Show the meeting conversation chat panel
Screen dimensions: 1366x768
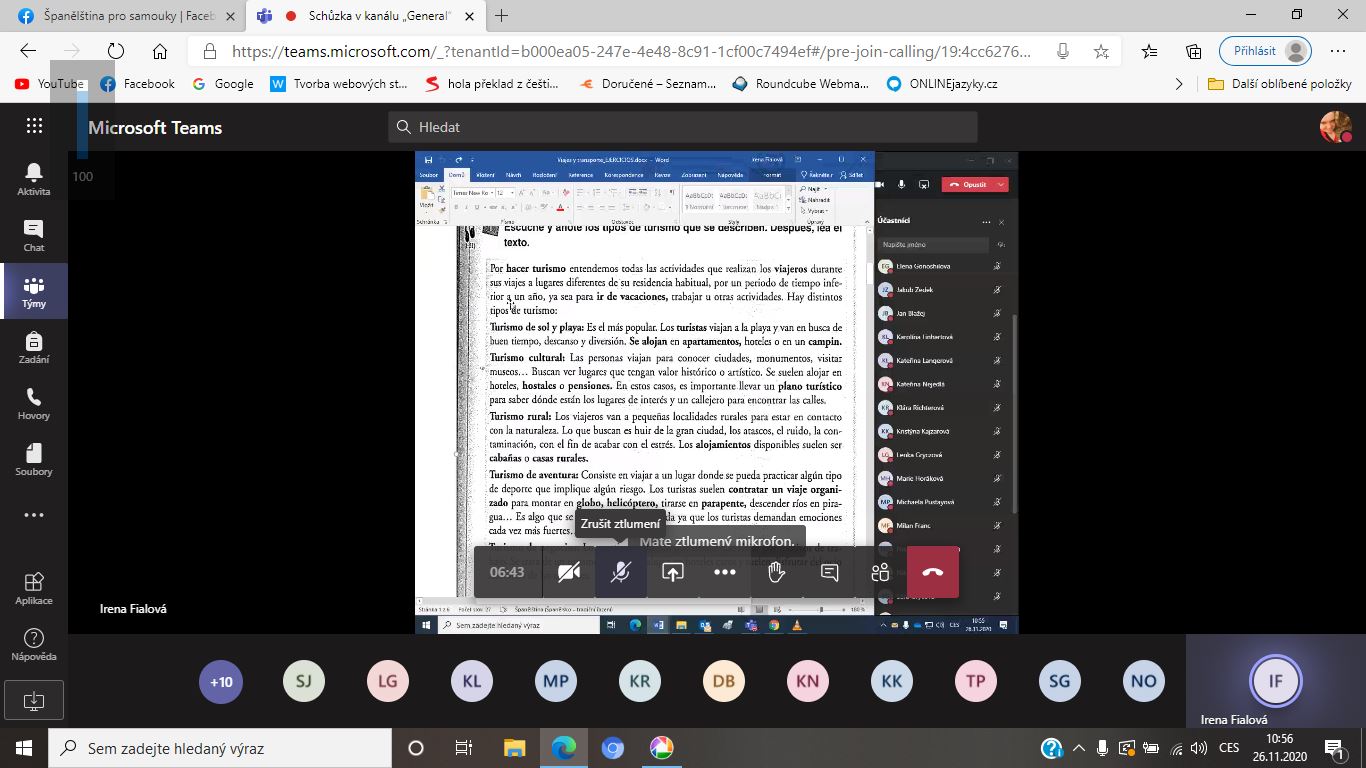pos(829,572)
